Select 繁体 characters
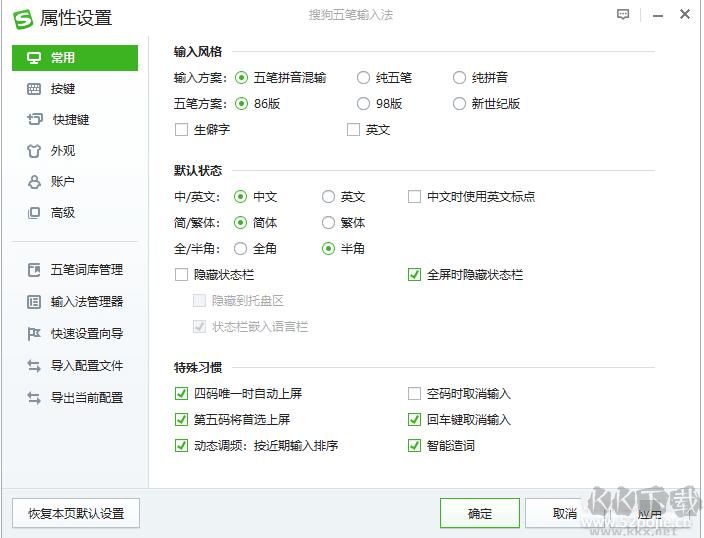Image resolution: width=704 pixels, height=538 pixels. point(329,223)
